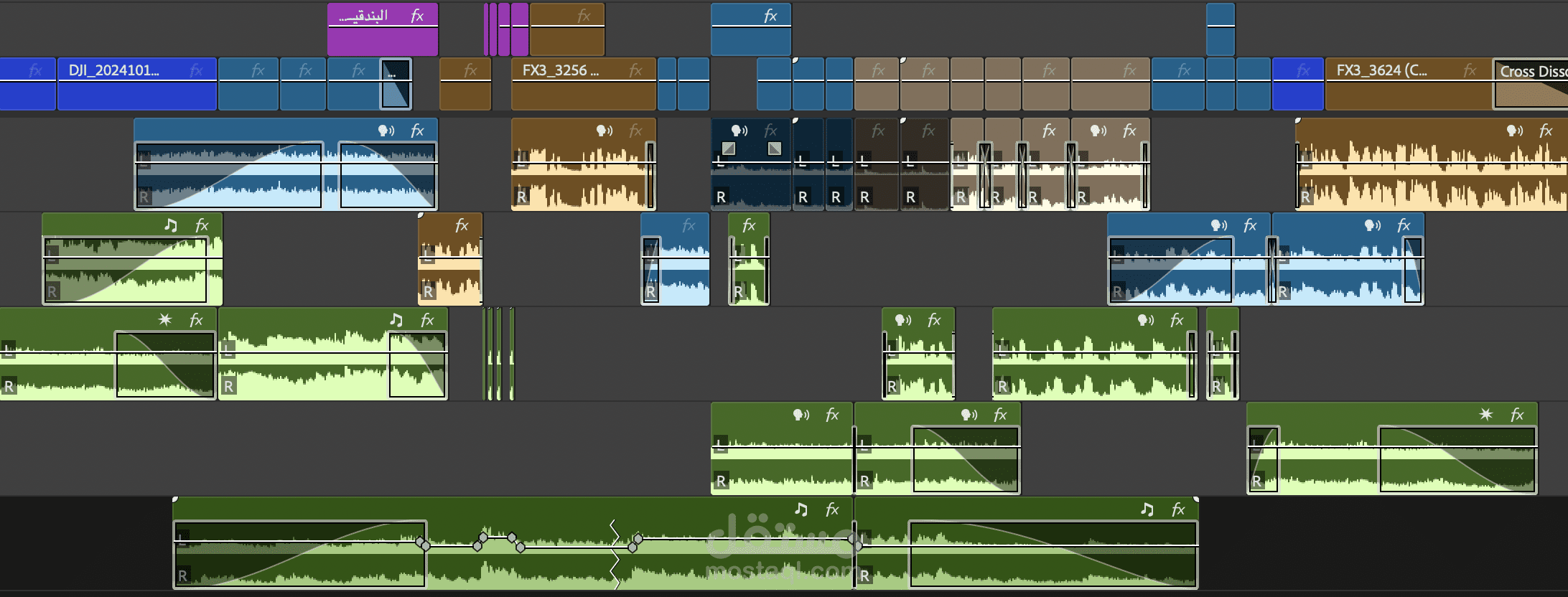Screen dimensions: 1568x597
Task: Click the fx badge on the brown top-row video clip
Action: (584, 15)
